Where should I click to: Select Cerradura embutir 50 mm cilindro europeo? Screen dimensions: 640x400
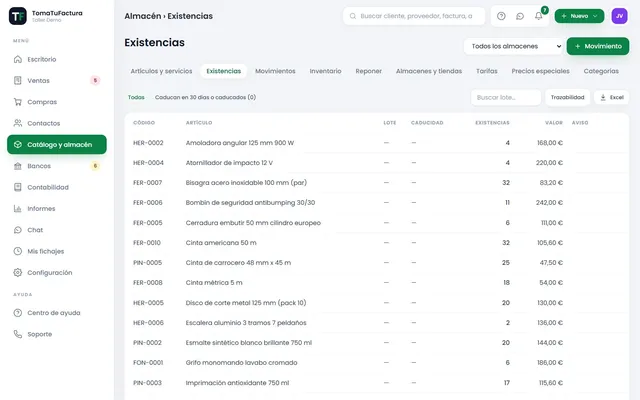point(377,223)
